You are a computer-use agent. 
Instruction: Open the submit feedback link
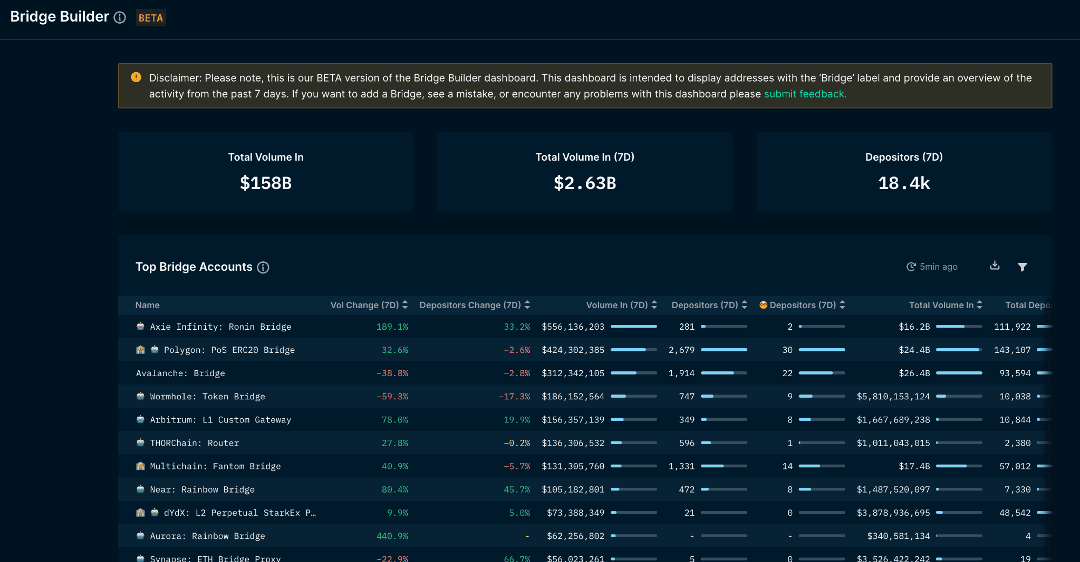[x=804, y=94]
